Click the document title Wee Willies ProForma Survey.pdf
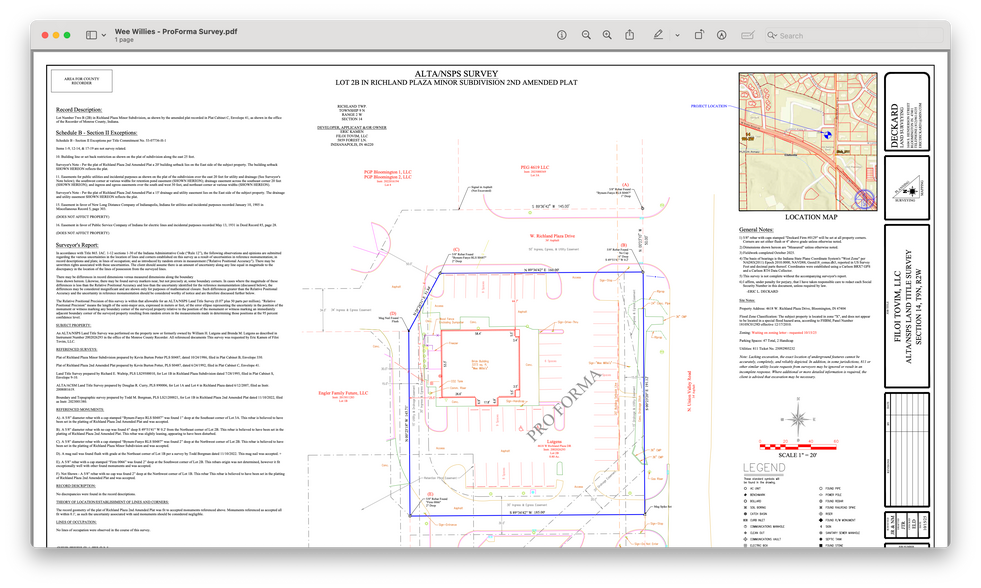981x588 pixels. tap(176, 30)
